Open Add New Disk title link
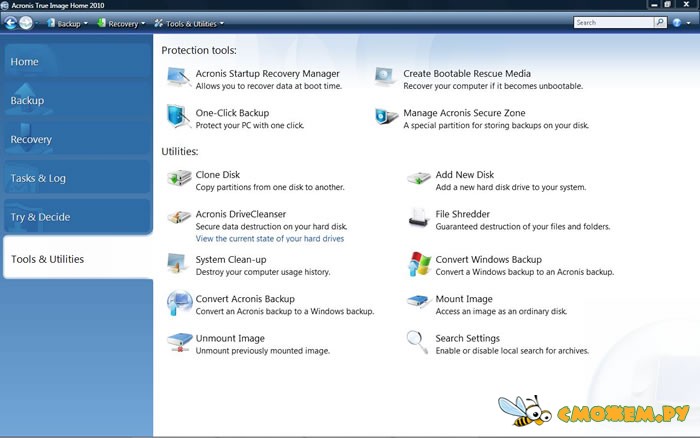Image resolution: width=700 pixels, height=438 pixels. coord(465,175)
